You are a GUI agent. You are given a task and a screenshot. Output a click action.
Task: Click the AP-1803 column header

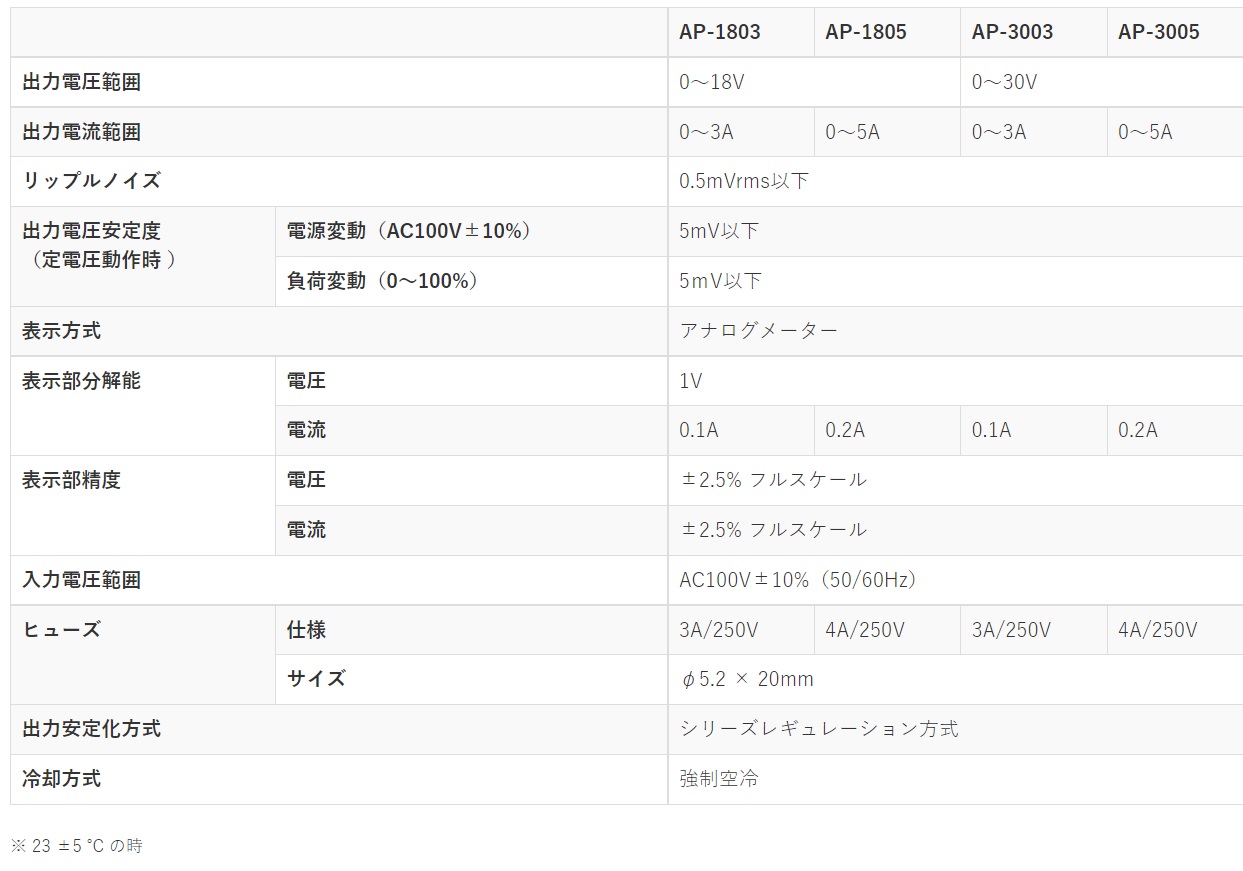click(720, 32)
